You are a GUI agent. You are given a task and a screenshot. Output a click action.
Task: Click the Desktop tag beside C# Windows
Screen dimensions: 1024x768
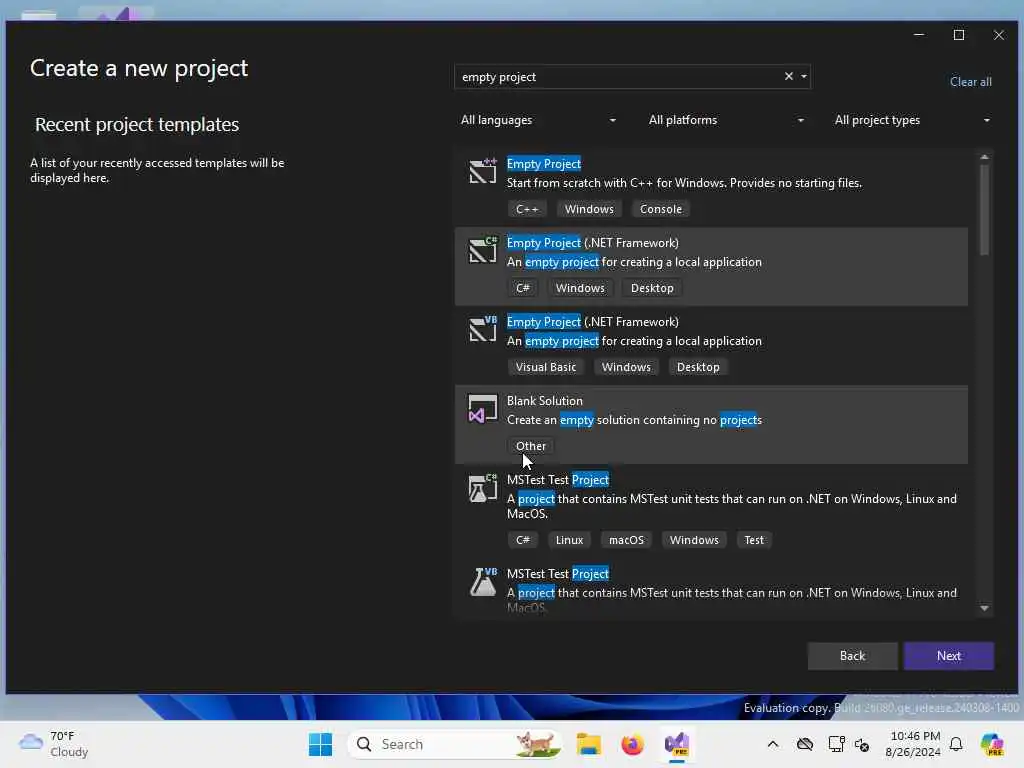(x=652, y=288)
